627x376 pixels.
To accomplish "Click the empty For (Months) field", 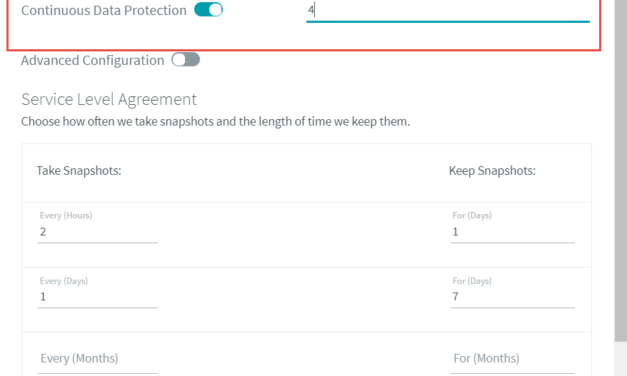I will coord(512,359).
